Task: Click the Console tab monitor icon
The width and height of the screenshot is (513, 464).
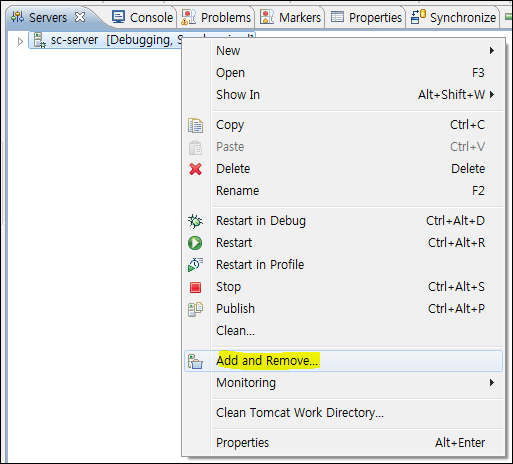Action: (118, 17)
